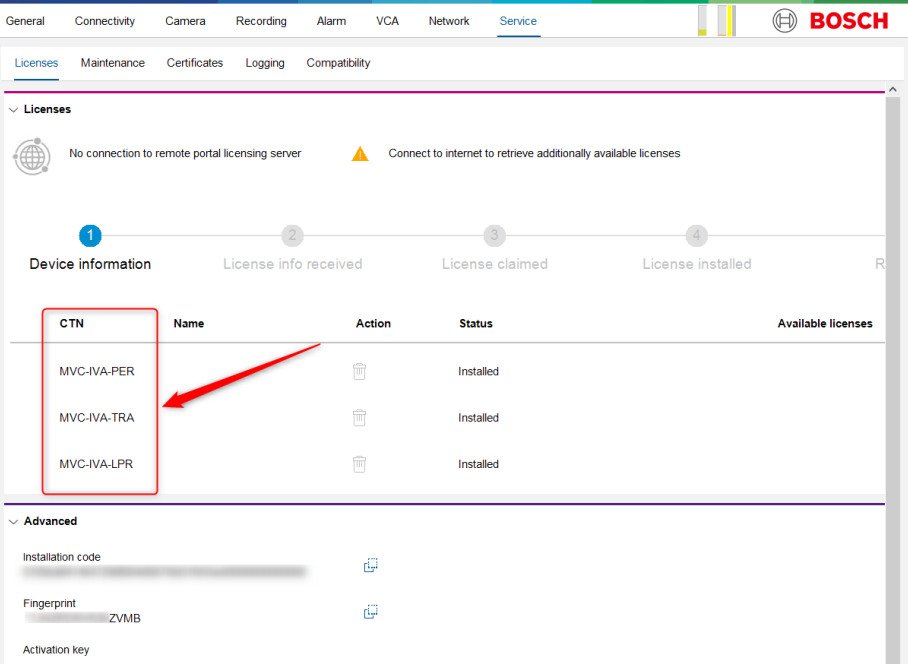
Task: Click the globe licensing server icon
Action: (32, 156)
